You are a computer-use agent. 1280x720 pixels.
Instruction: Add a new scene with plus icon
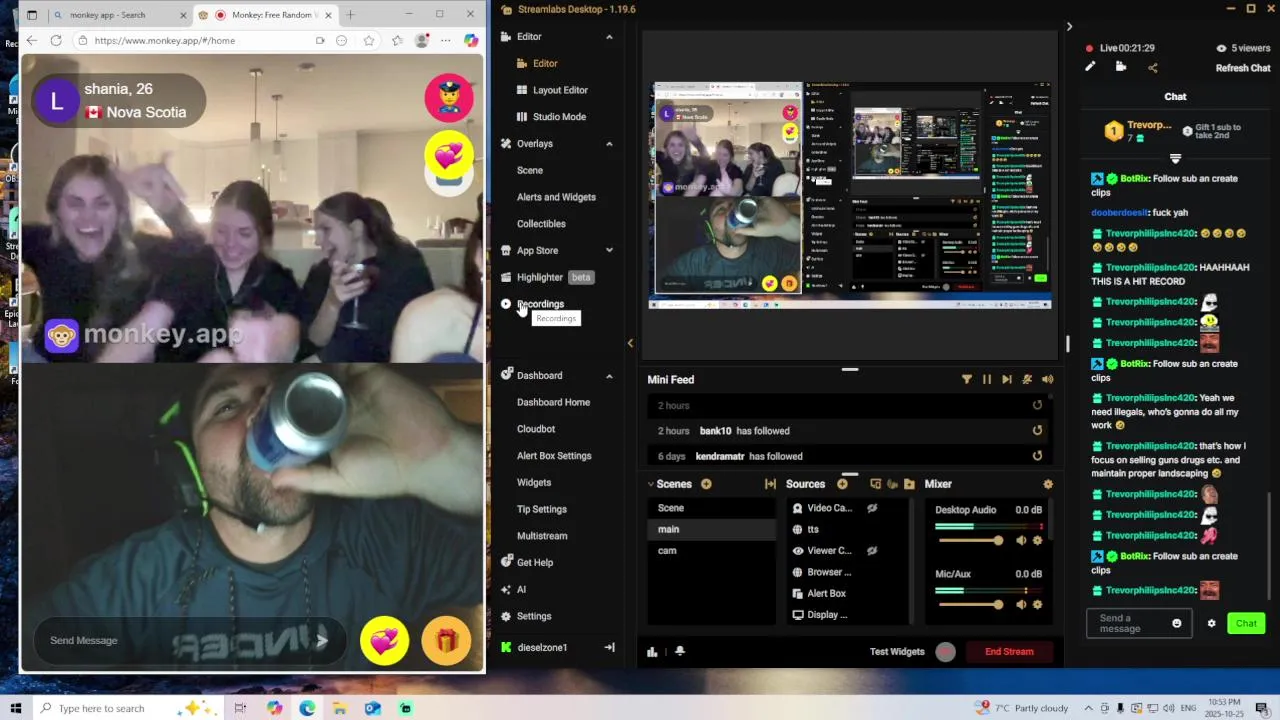706,484
